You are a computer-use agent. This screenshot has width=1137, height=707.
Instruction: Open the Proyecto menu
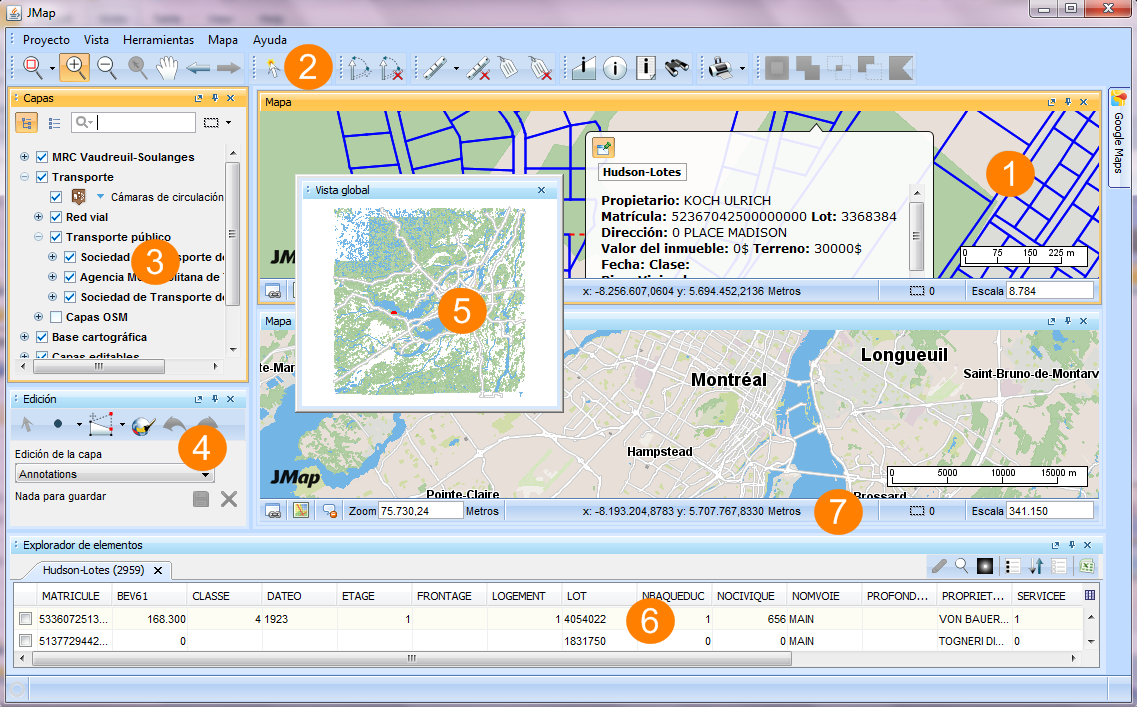46,40
